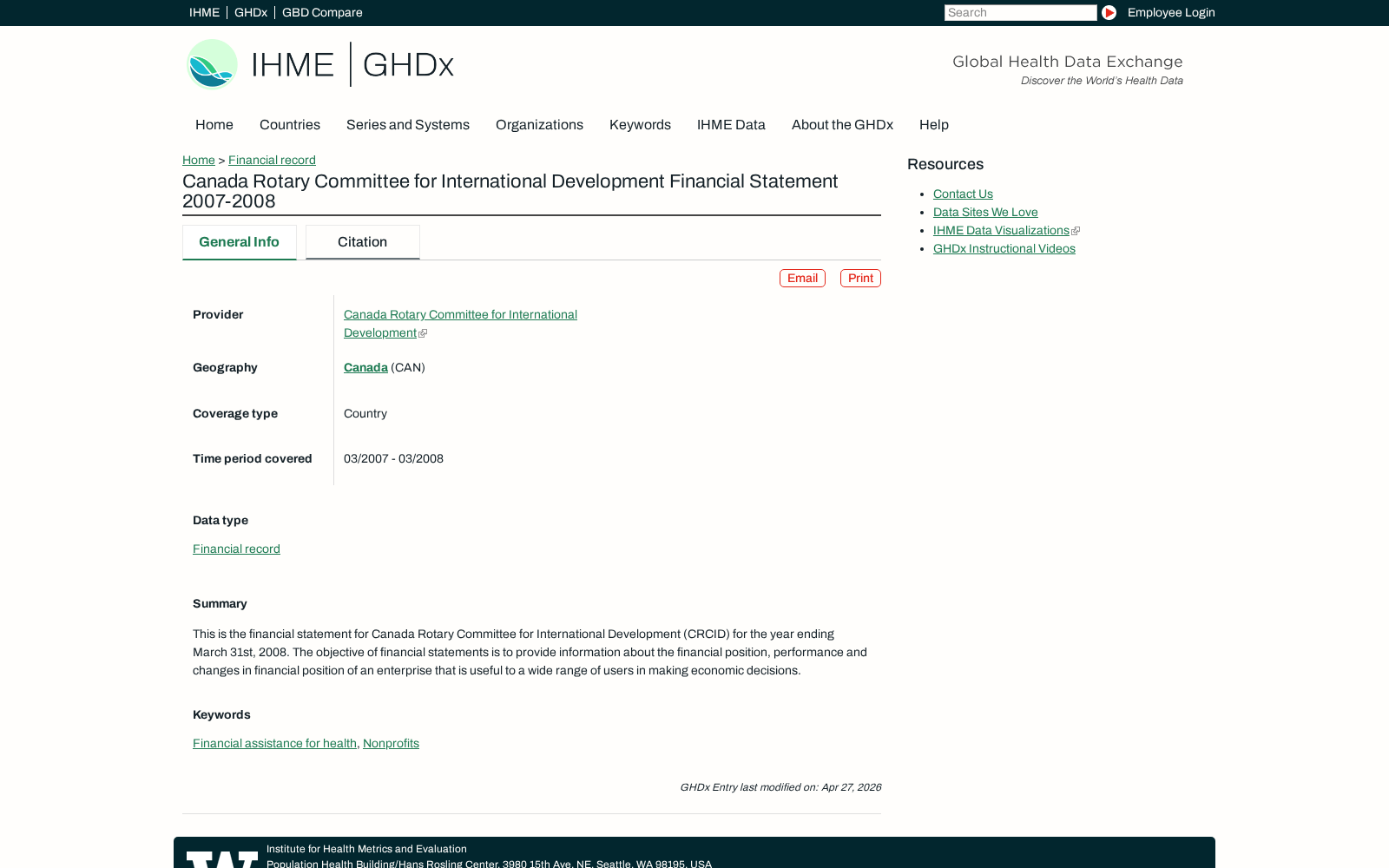Click 'Institute for Health Metrics and Evaluation' footer text

pos(366,849)
